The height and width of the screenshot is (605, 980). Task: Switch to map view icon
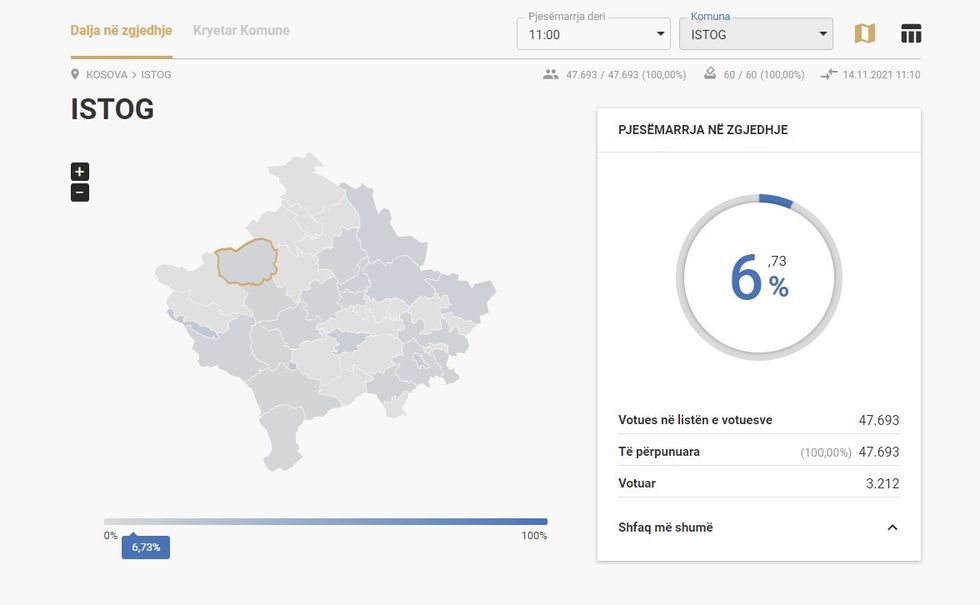pyautogui.click(x=864, y=33)
